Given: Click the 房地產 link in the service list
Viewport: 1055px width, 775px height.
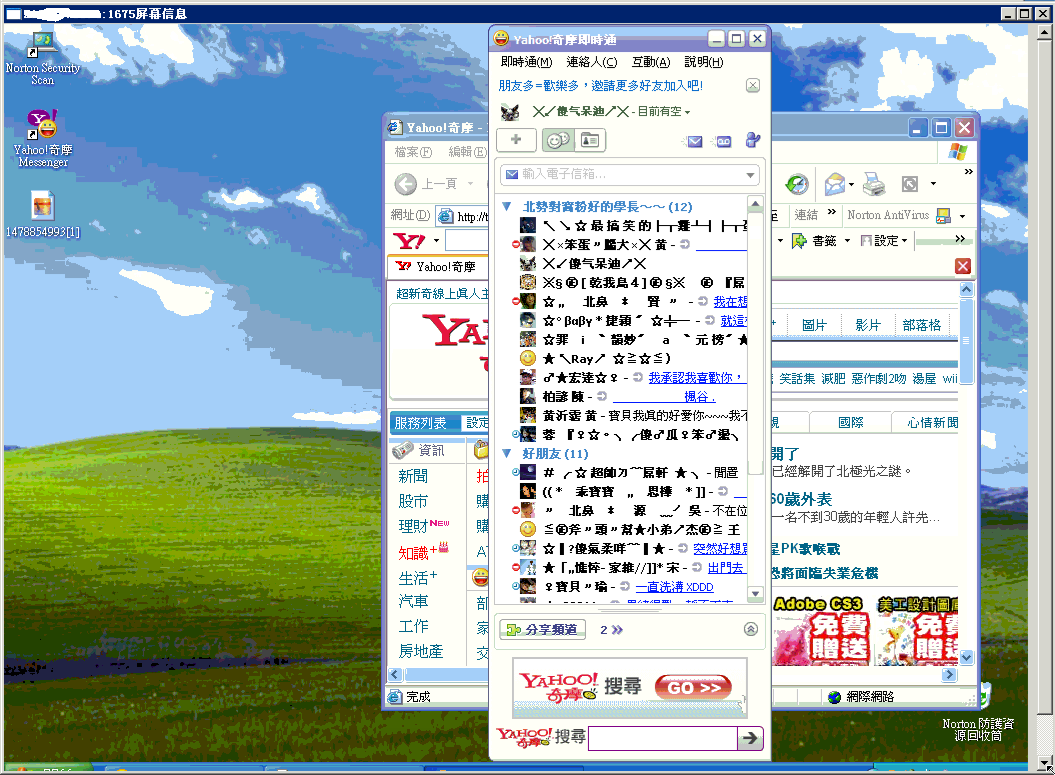Looking at the screenshot, I should [421, 651].
